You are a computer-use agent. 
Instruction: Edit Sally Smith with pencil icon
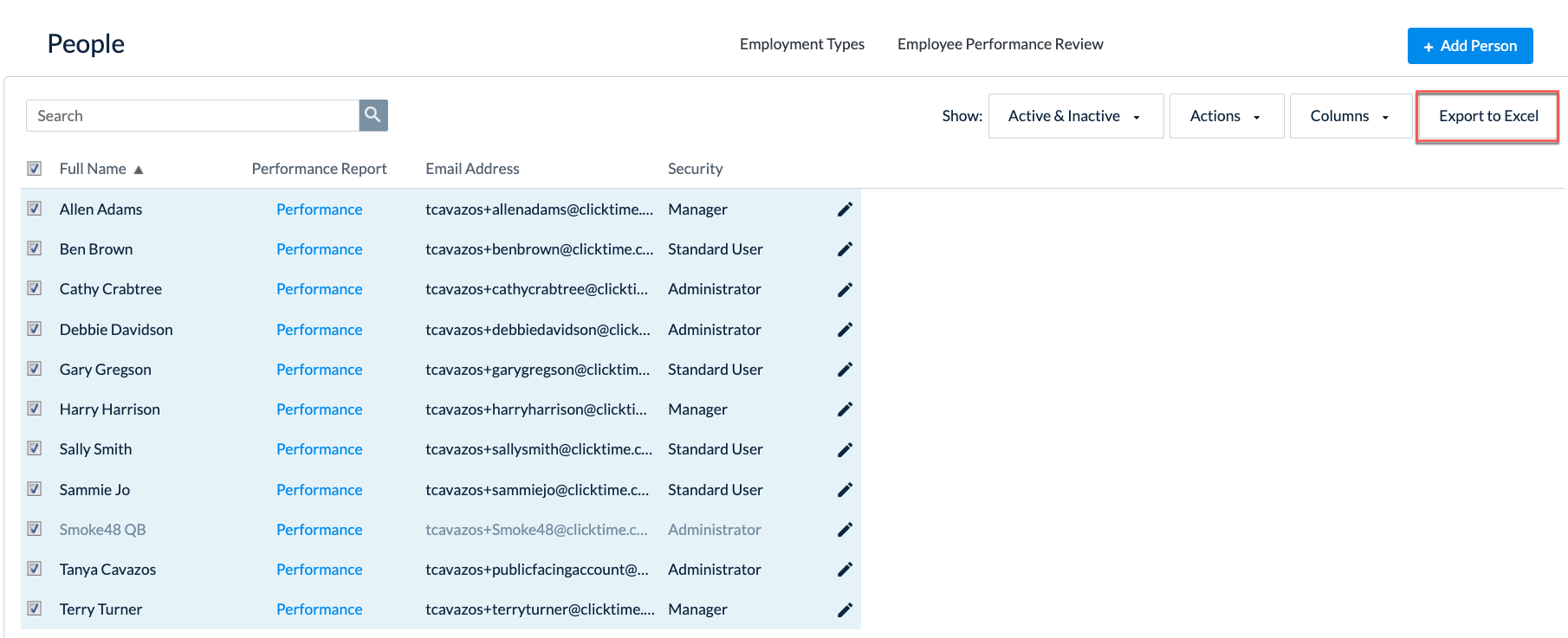pyautogui.click(x=845, y=449)
